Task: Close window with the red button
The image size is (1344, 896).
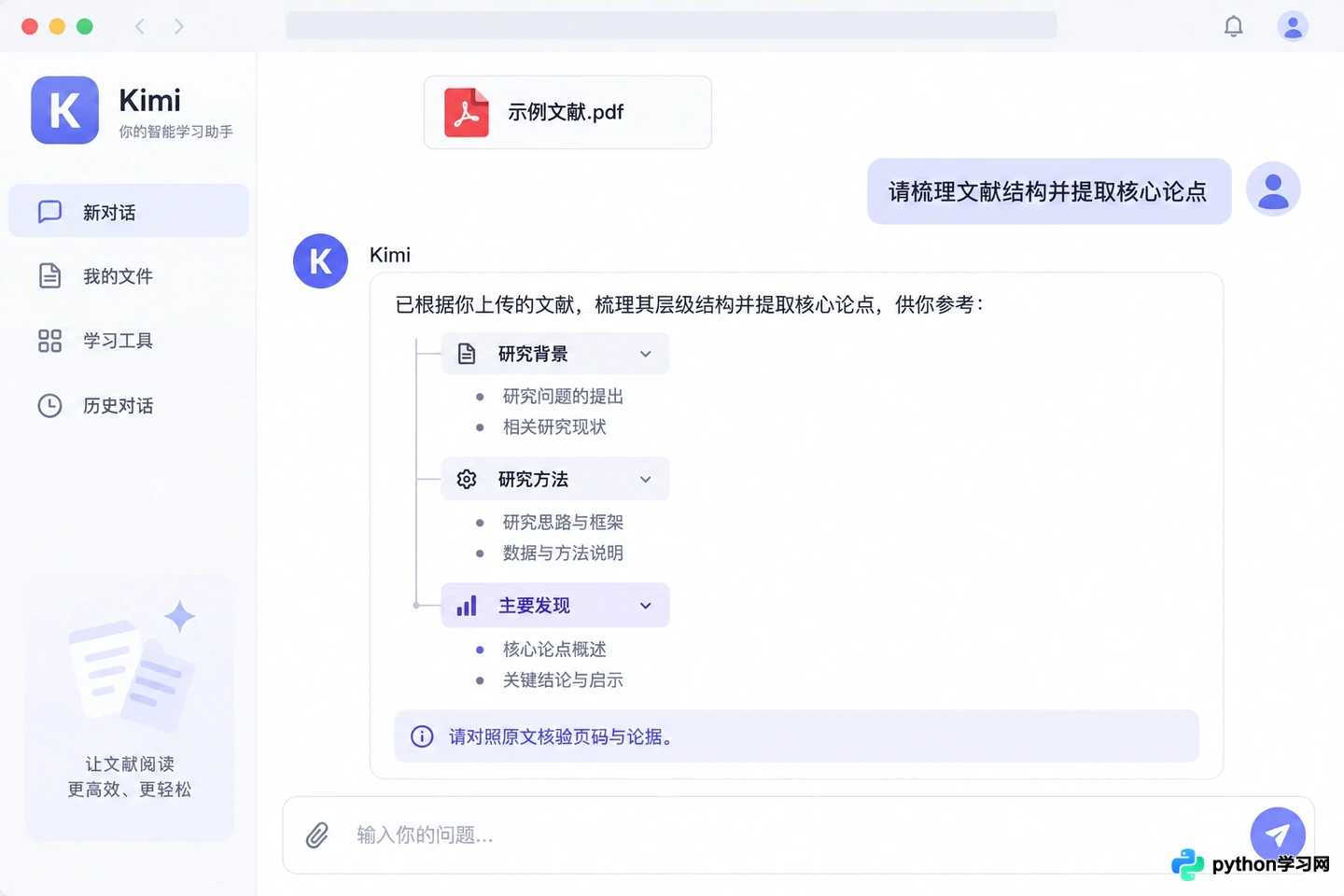Action: [30, 26]
